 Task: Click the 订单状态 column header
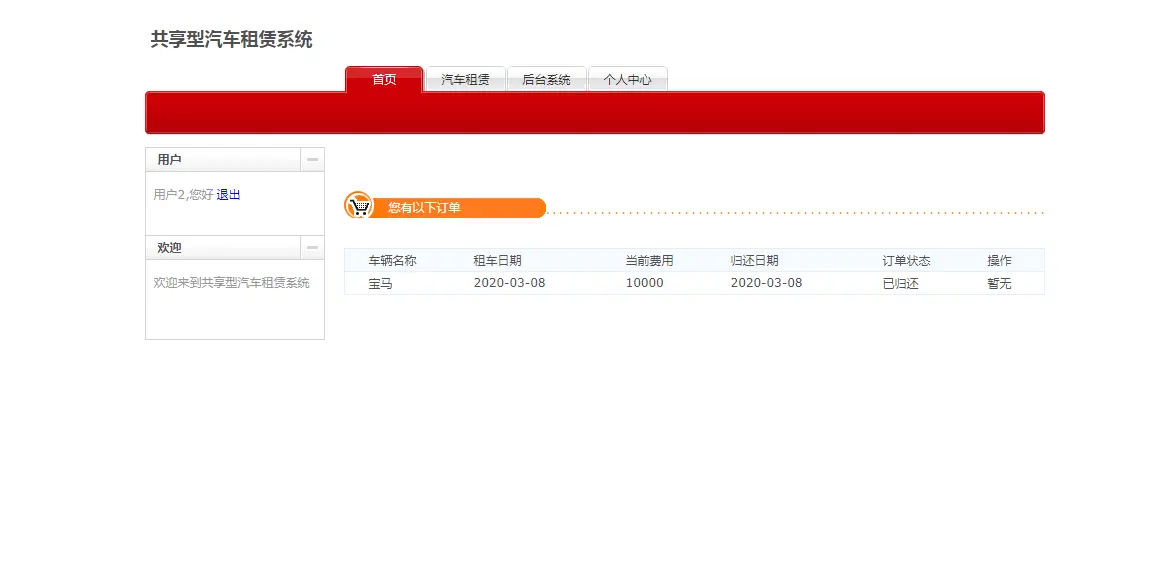click(907, 261)
